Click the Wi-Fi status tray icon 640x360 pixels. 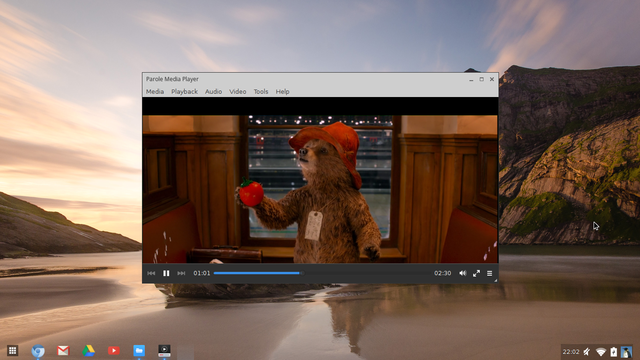pyautogui.click(x=600, y=351)
